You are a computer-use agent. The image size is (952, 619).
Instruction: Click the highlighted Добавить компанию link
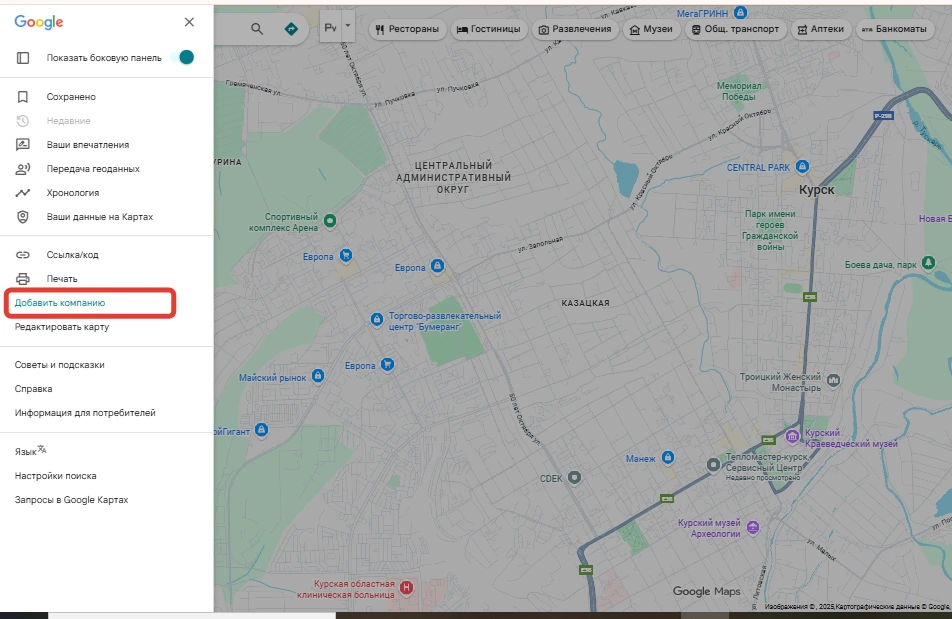point(61,303)
